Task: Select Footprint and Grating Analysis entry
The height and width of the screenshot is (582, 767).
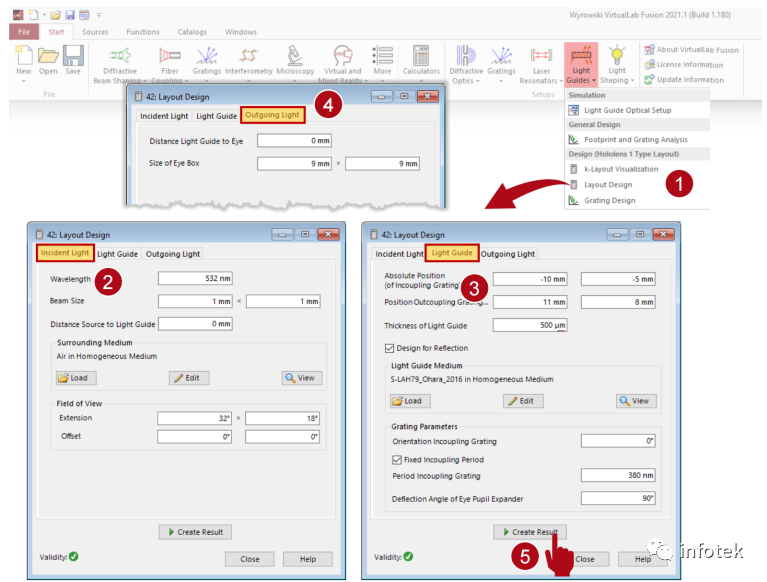Action: coord(637,140)
